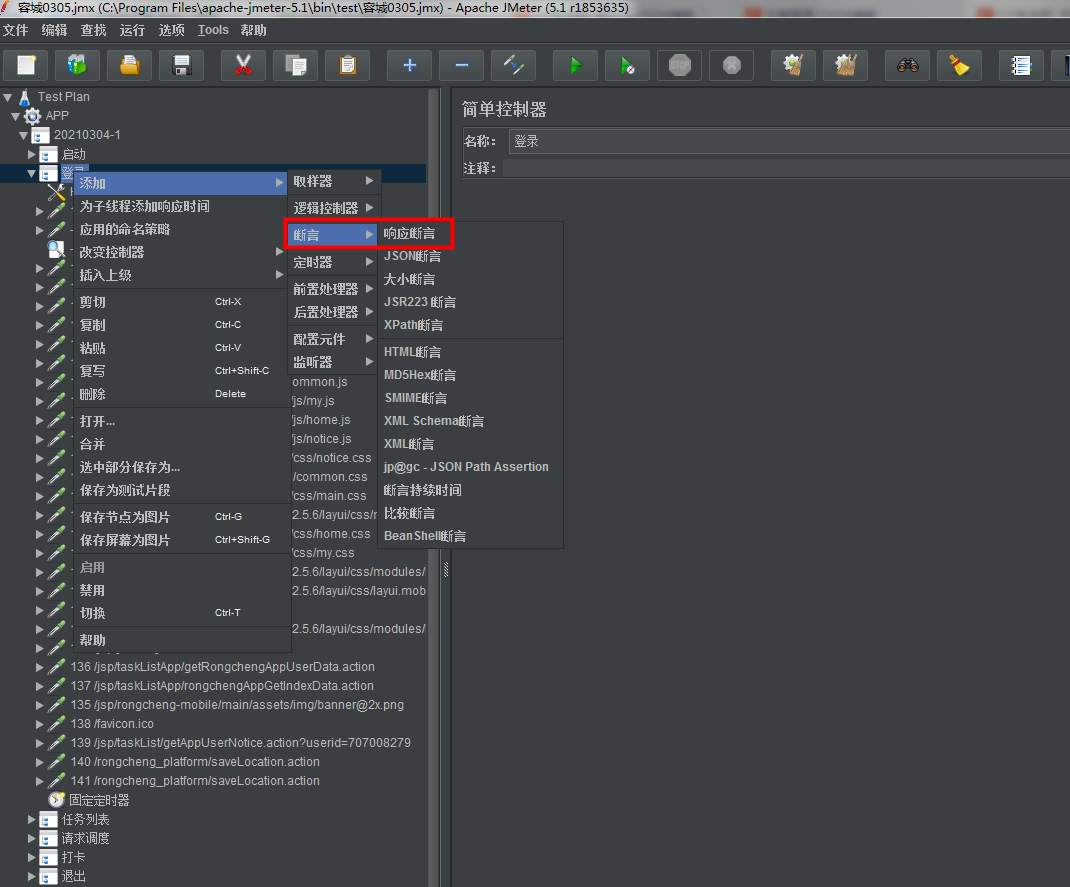Select the Test Plan flask icon
Image resolution: width=1070 pixels, height=887 pixels.
click(25, 97)
